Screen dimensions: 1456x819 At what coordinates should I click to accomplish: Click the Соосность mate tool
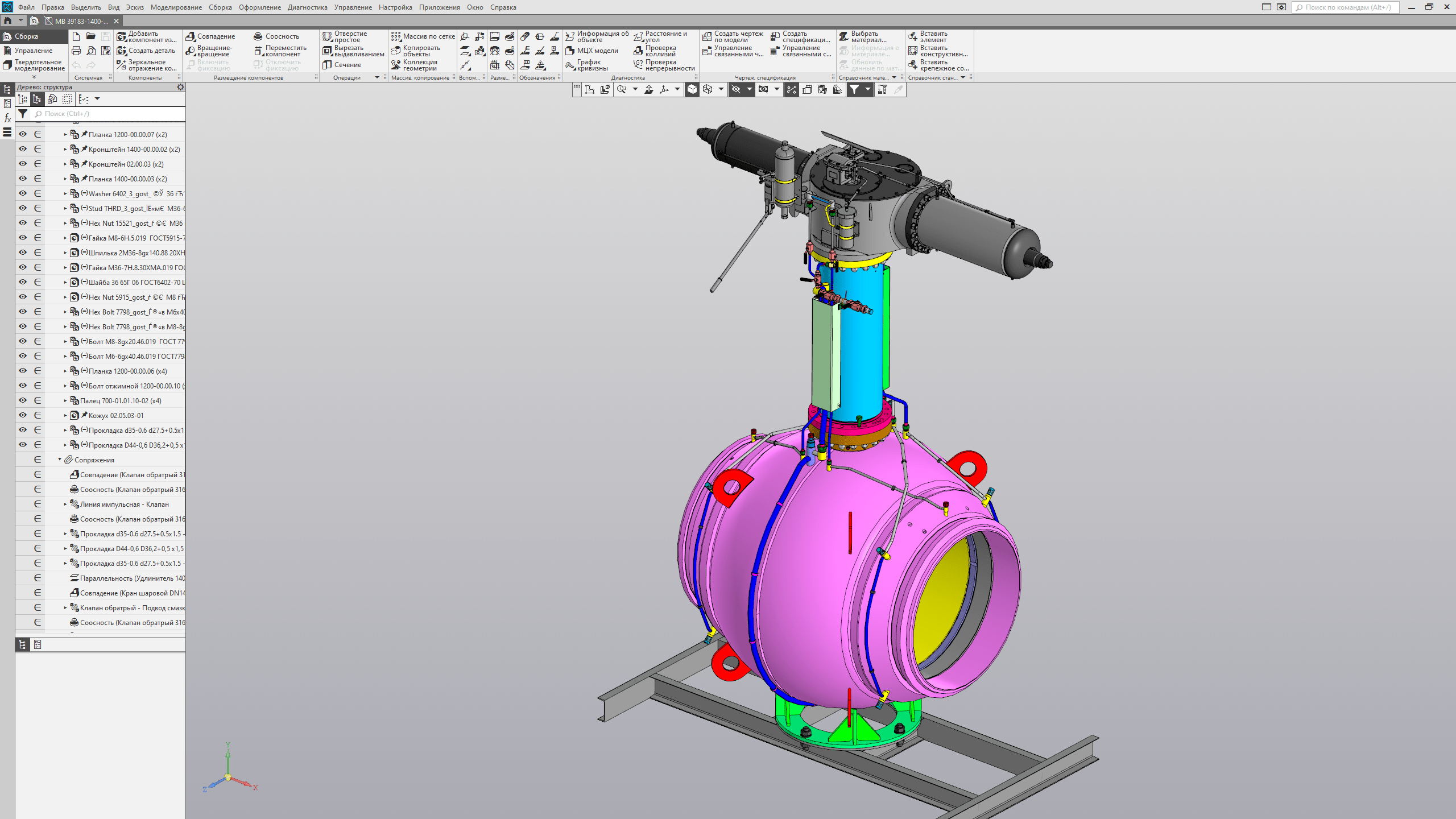(276, 36)
